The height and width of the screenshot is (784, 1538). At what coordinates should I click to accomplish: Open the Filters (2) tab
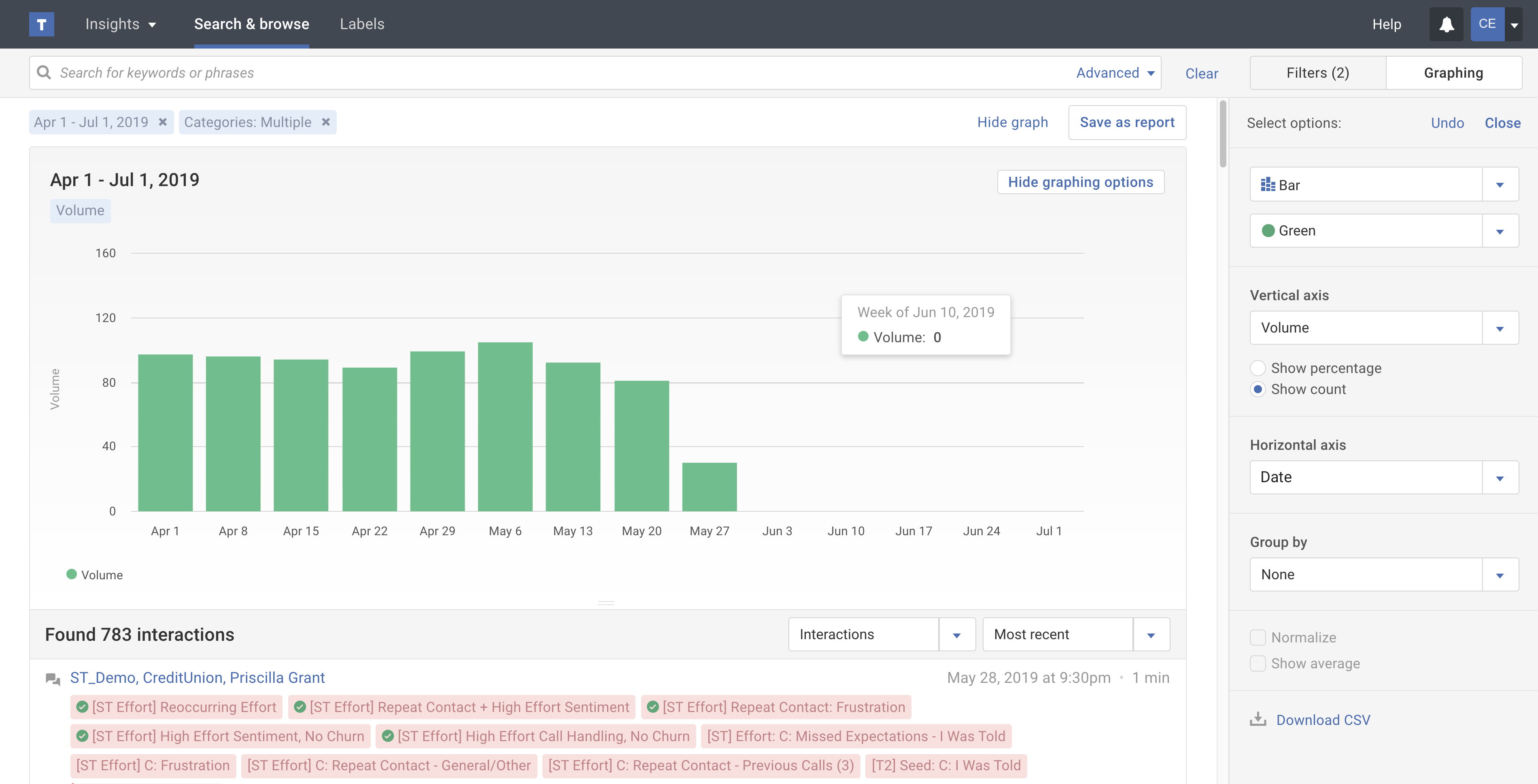click(x=1317, y=73)
